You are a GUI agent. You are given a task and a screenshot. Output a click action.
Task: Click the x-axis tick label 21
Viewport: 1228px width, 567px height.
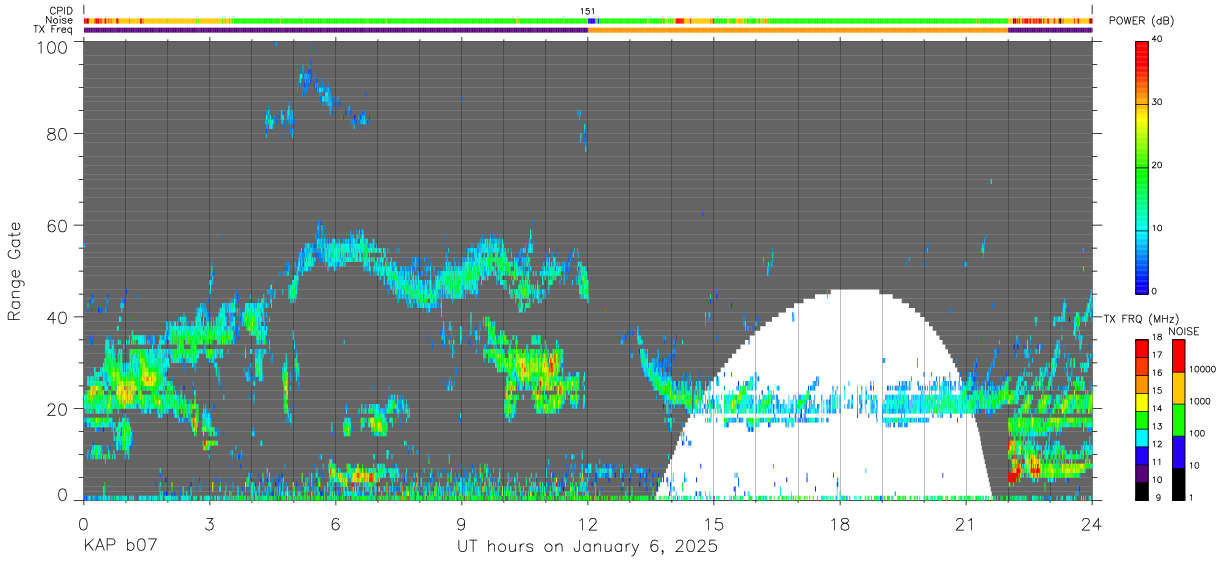pos(965,522)
